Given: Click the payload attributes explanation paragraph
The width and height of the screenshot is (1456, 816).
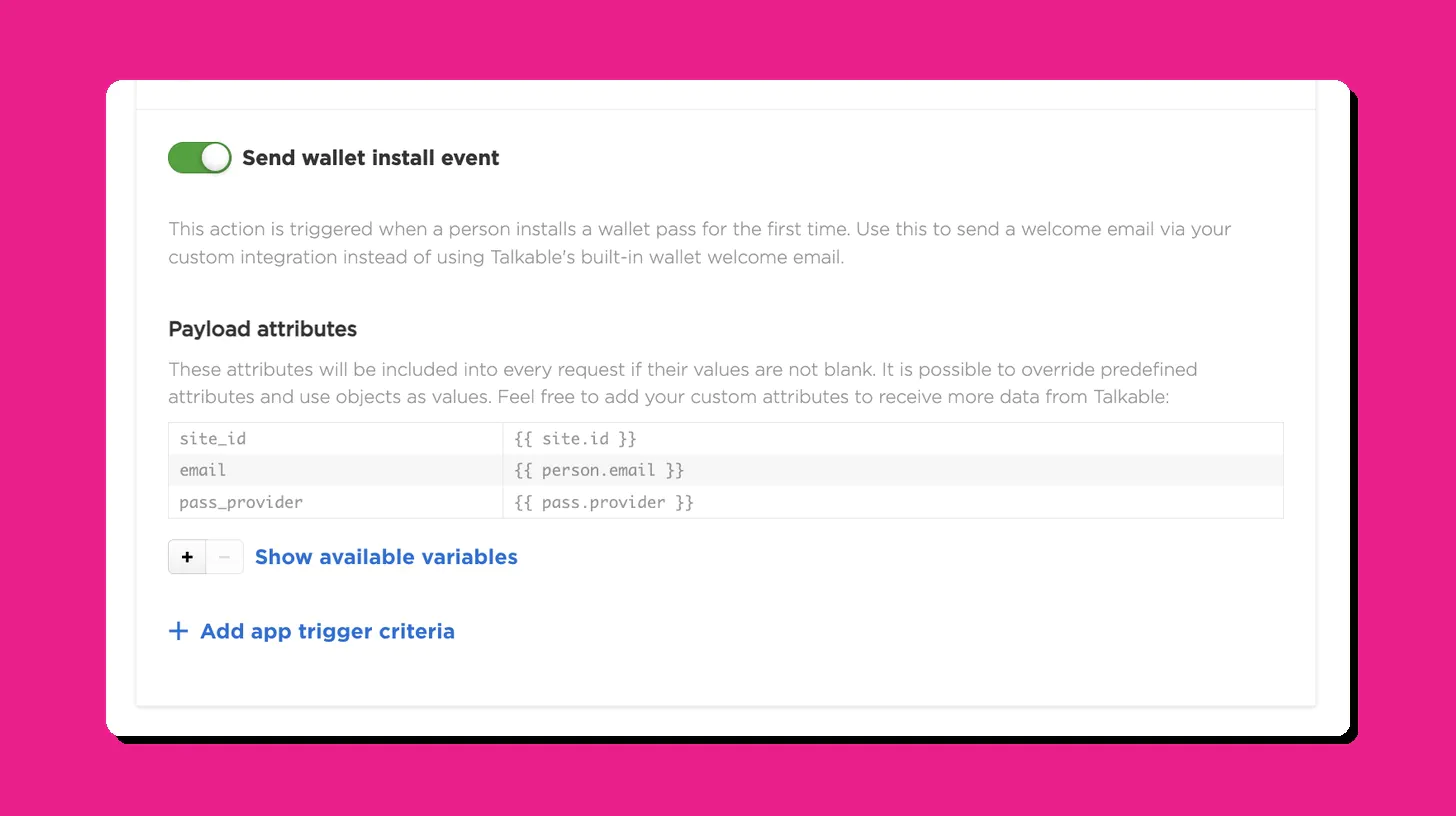Looking at the screenshot, I should click(x=682, y=383).
